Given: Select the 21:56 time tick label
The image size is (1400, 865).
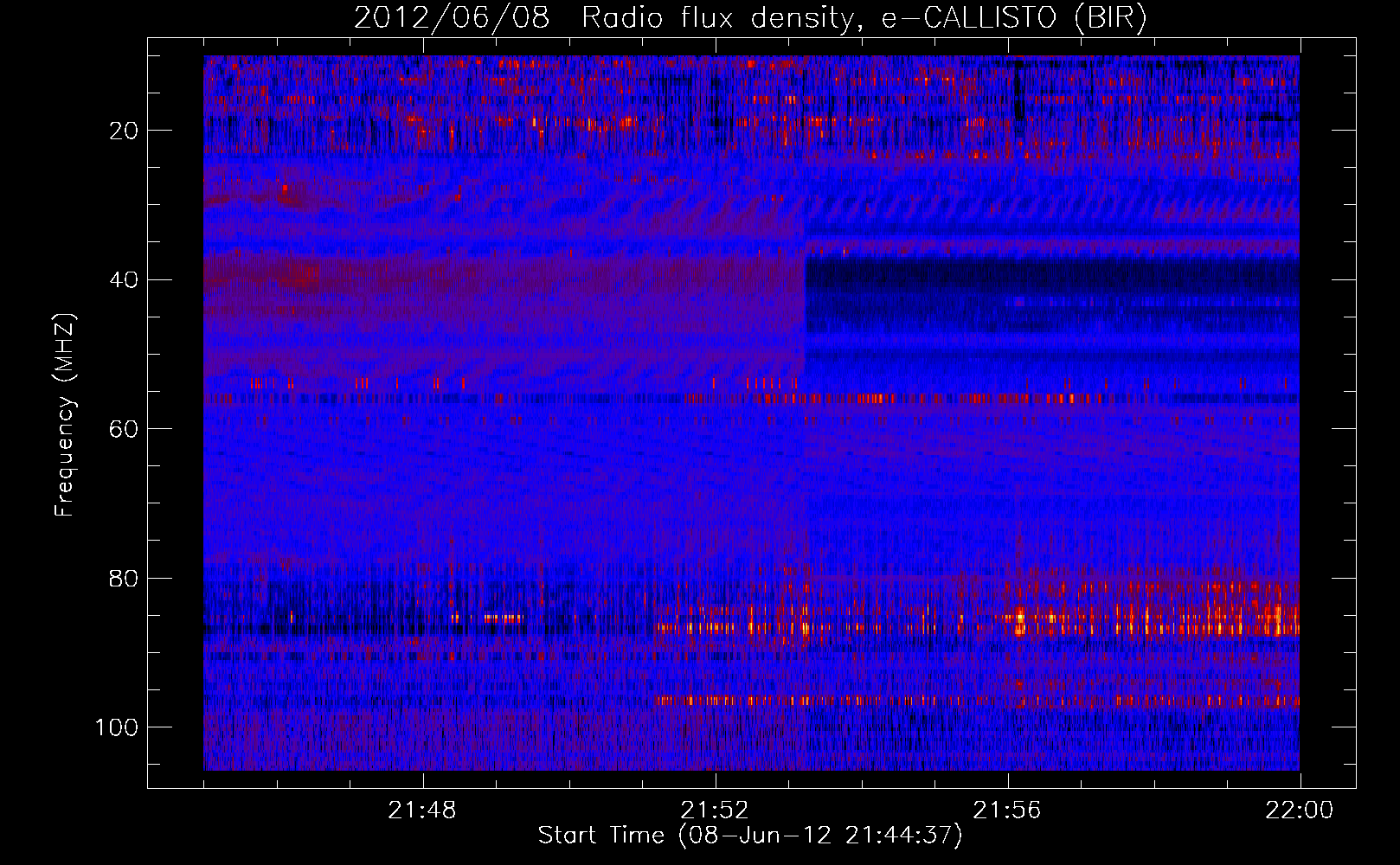Looking at the screenshot, I should [1007, 811].
